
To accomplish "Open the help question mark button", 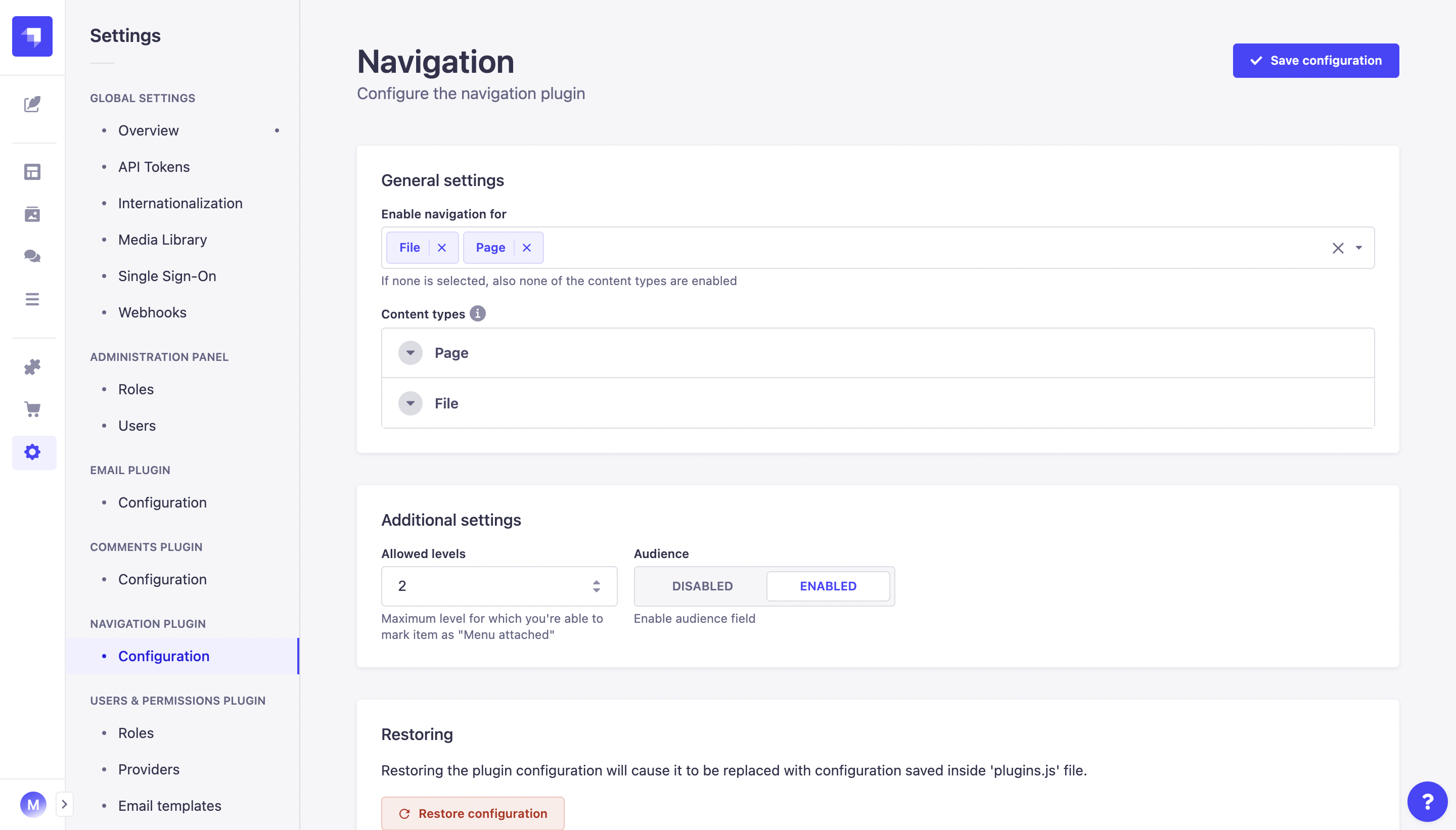I will coord(1427,801).
